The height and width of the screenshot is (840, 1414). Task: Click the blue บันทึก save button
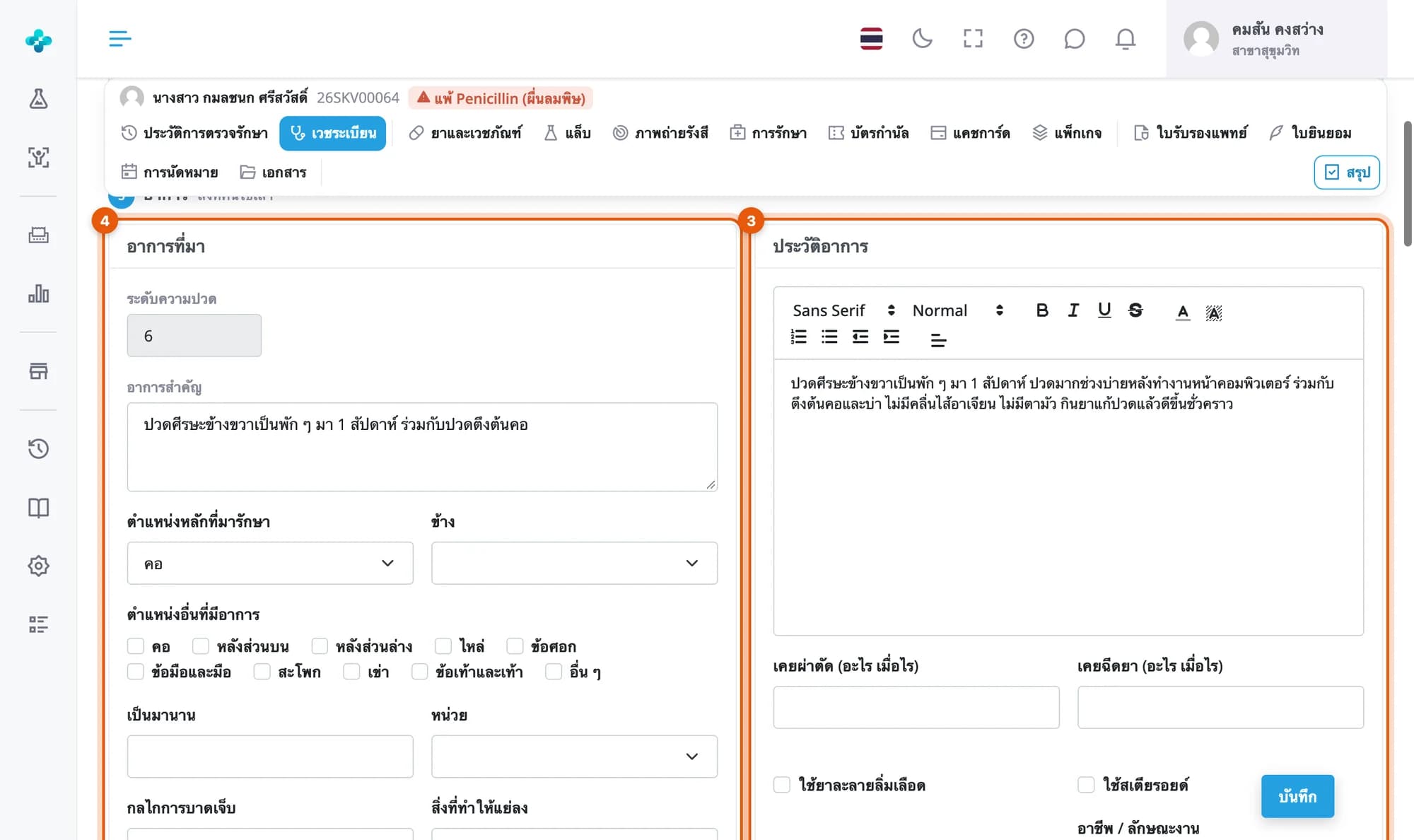coord(1297,796)
